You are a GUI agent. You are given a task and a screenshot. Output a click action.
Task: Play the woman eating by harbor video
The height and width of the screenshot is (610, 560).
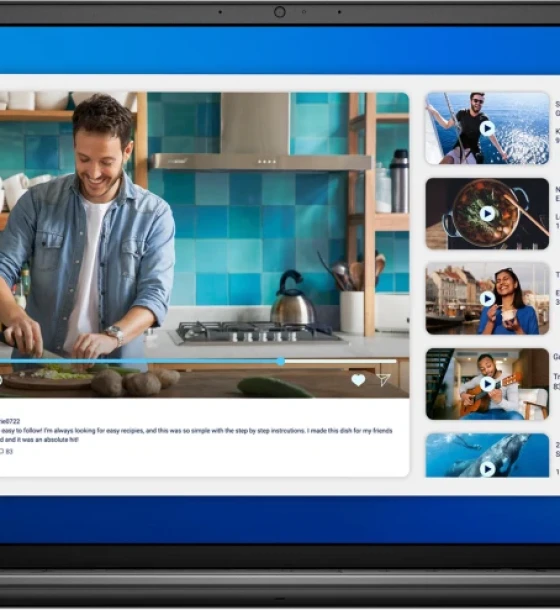pyautogui.click(x=487, y=299)
